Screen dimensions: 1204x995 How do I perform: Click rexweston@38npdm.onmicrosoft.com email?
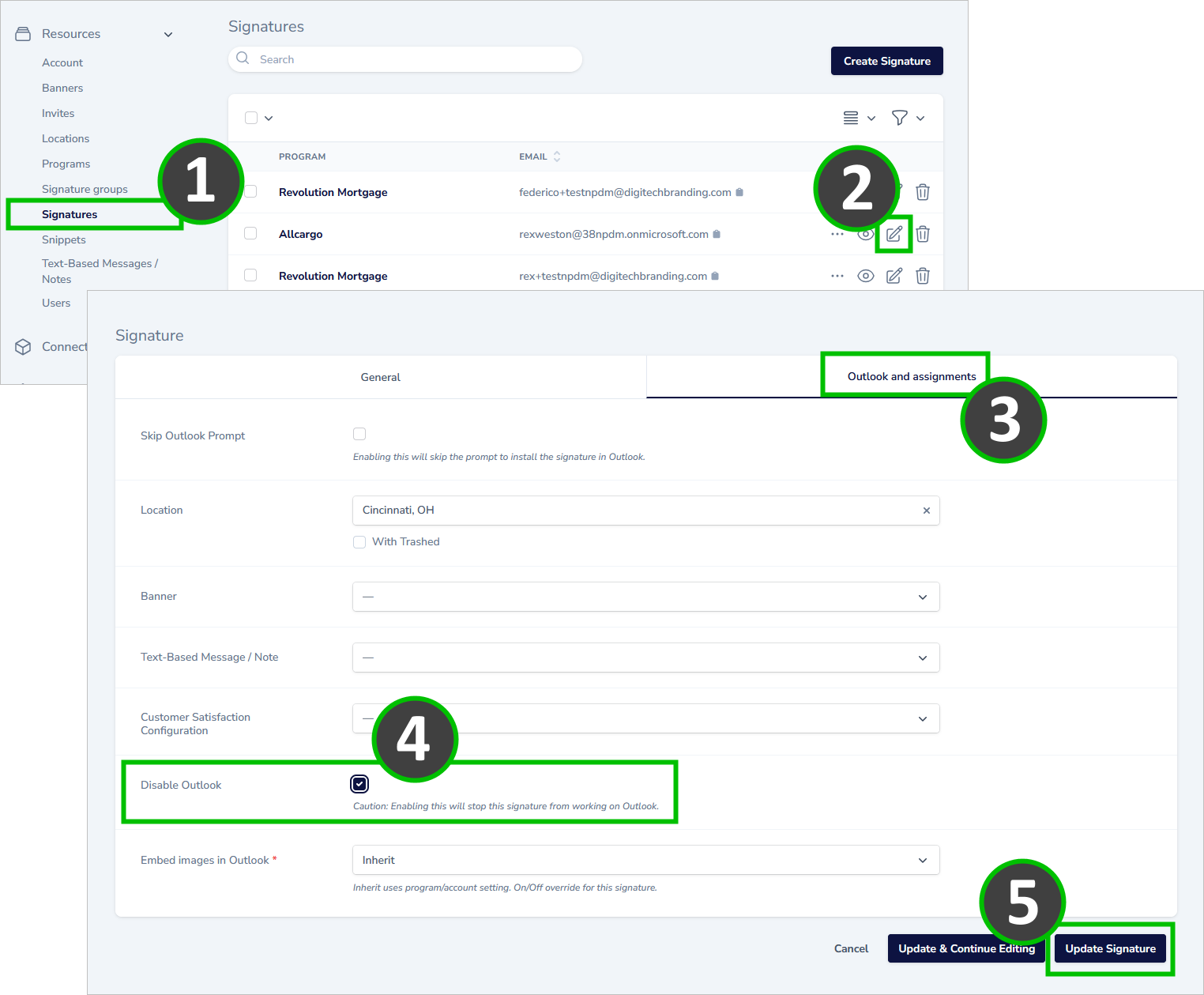pyautogui.click(x=614, y=234)
